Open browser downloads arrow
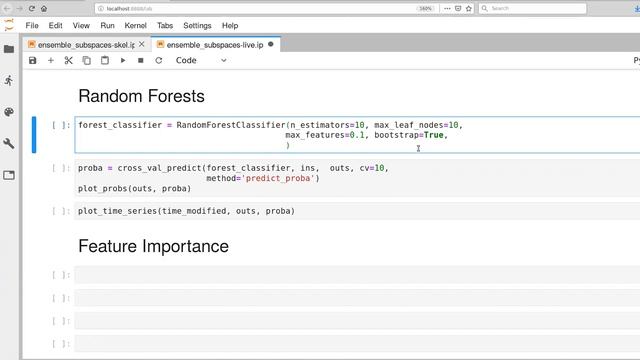The height and width of the screenshot is (360, 640). [637, 8]
